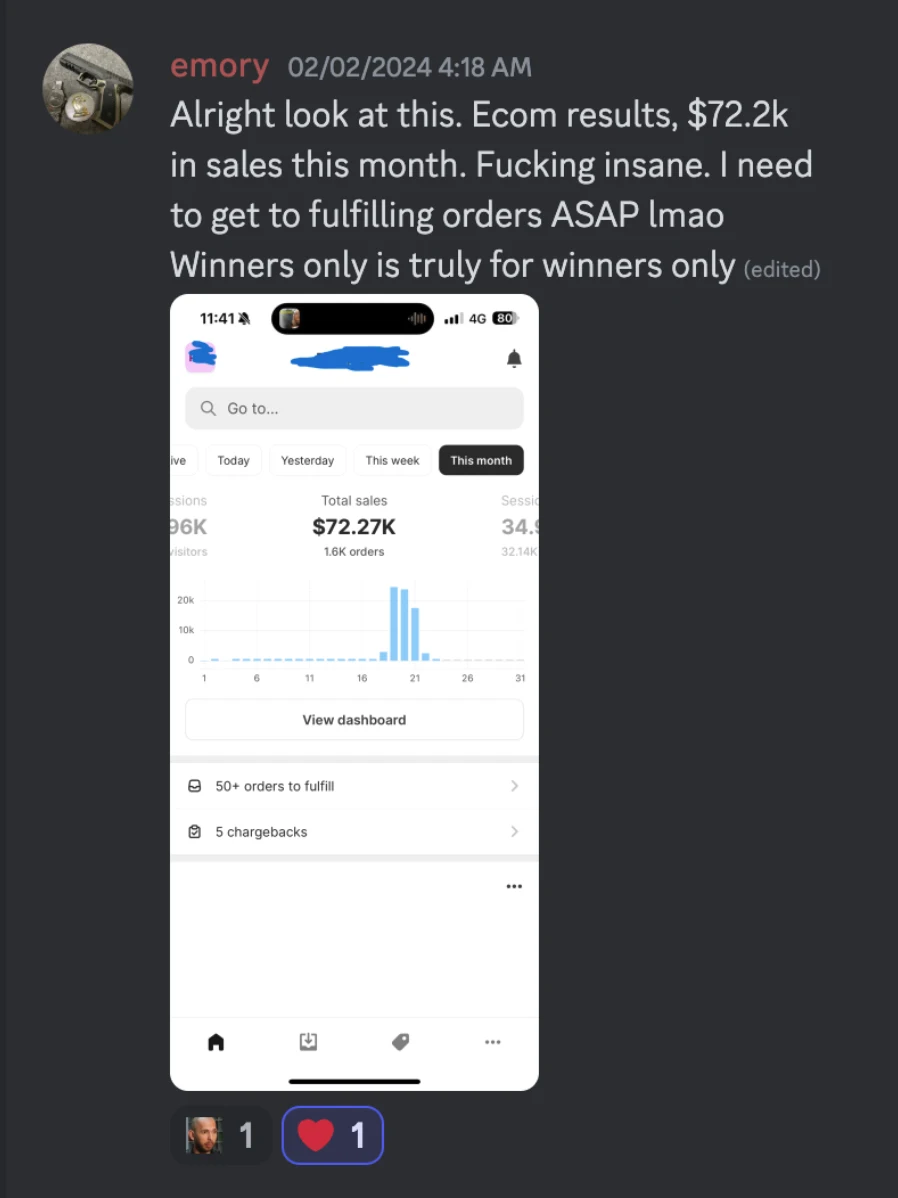The image size is (898, 1198).
Task: Switch to the Today filter
Action: [x=233, y=461]
